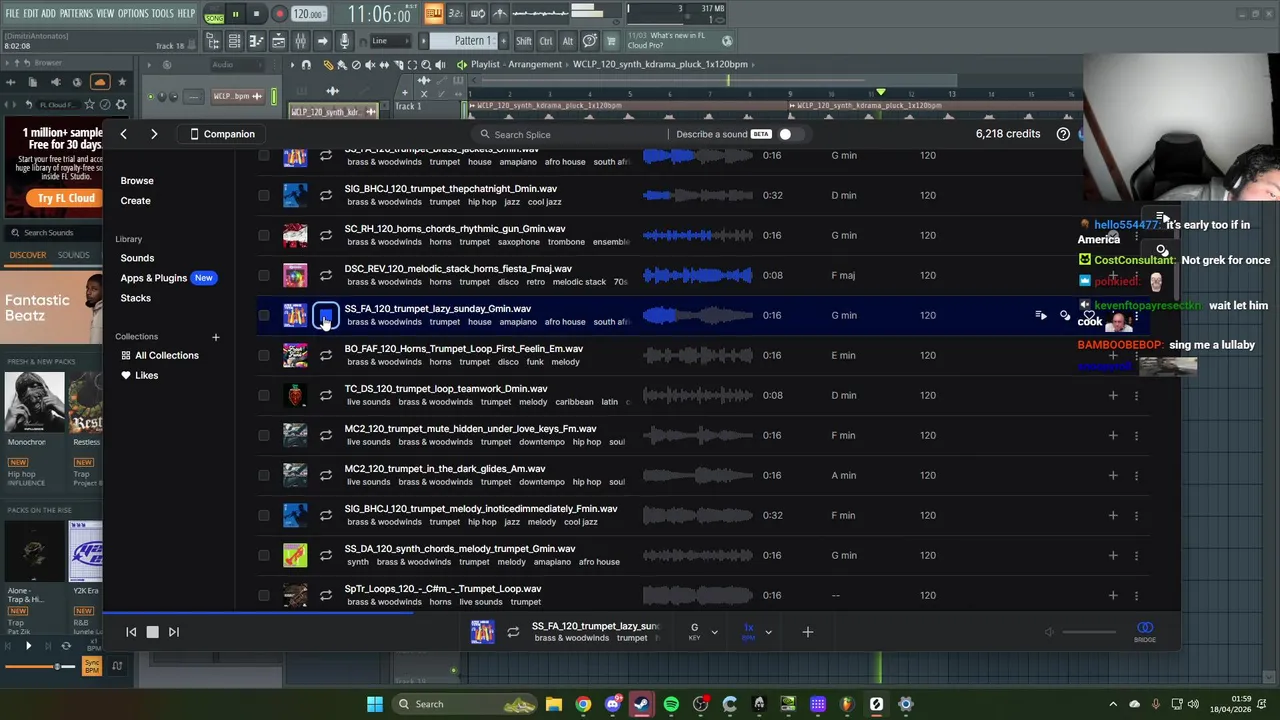Stop the SS_FA_120_trumpet_lazy_sunday preview playback
The width and height of the screenshot is (1280, 720).
click(x=326, y=316)
